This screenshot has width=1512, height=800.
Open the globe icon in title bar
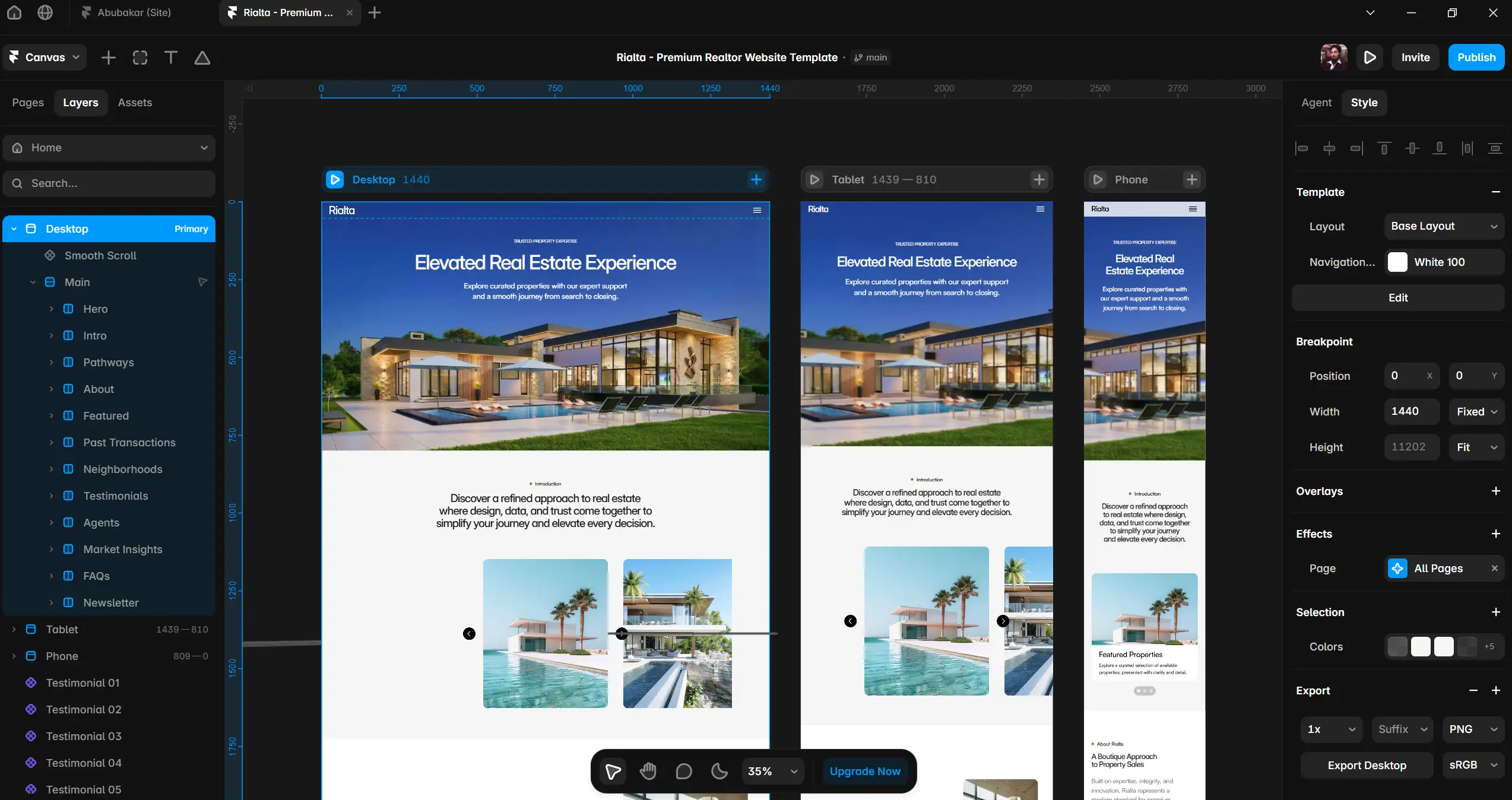45,12
